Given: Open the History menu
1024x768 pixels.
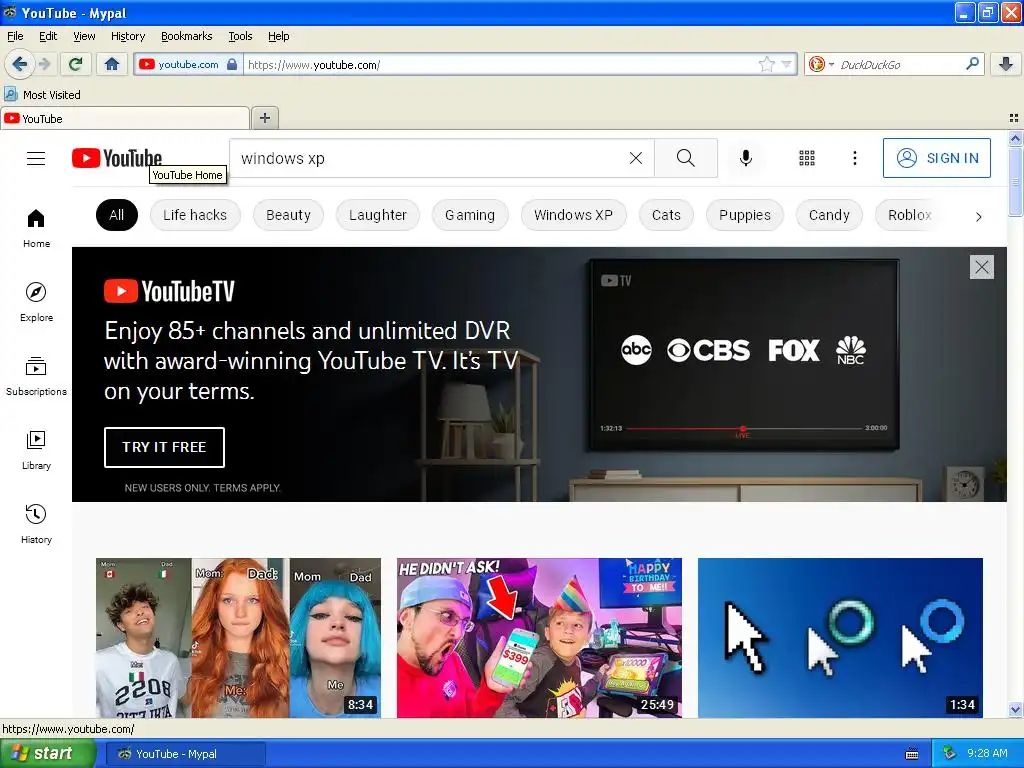Looking at the screenshot, I should click(x=128, y=36).
